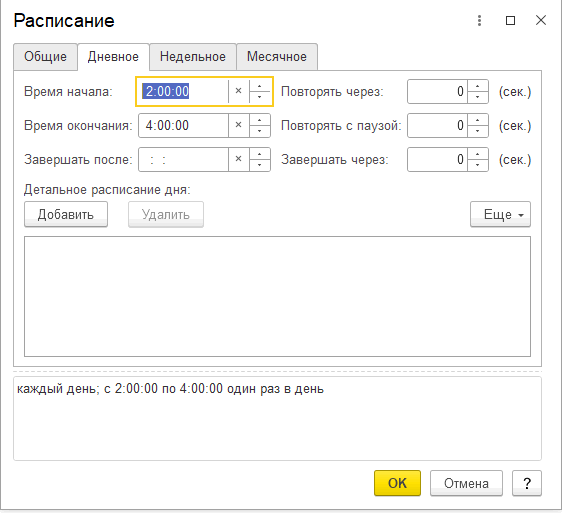Increase Завершать через value
Image resolution: width=562 pixels, height=513 pixels.
tap(477, 154)
